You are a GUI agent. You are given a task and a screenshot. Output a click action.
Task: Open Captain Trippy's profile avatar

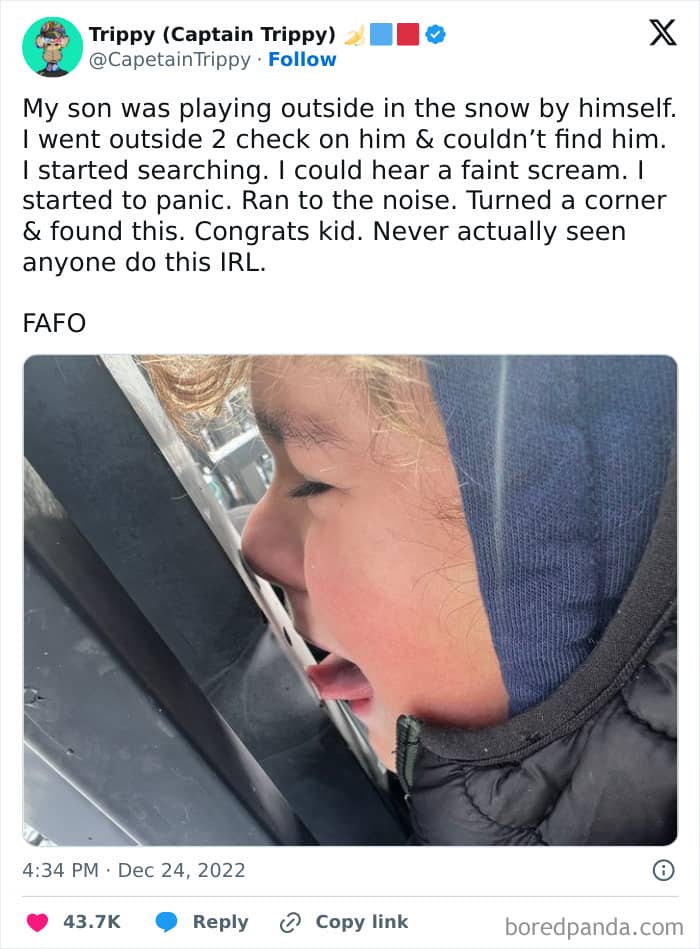(x=52, y=47)
